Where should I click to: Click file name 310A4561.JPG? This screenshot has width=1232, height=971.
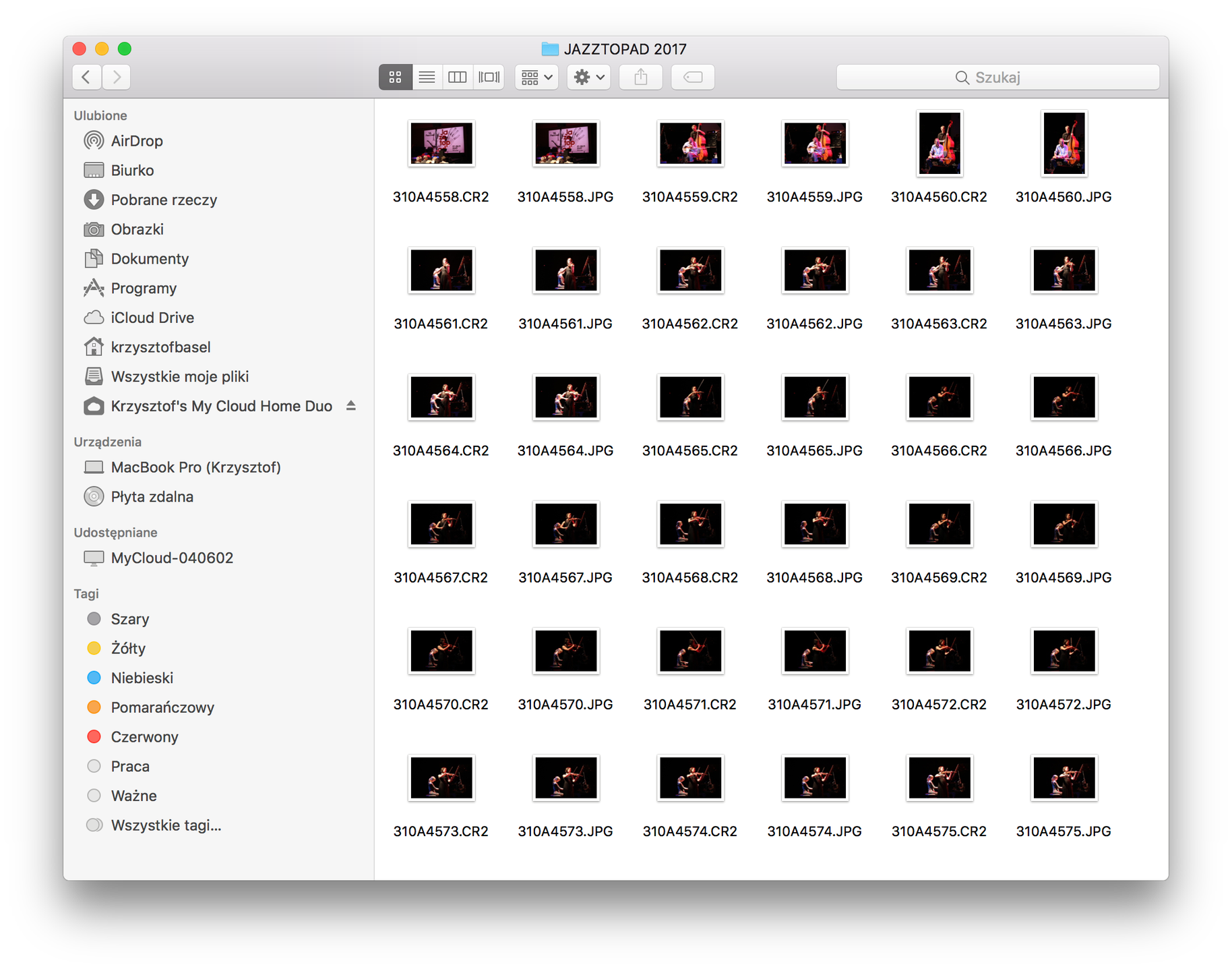(x=565, y=324)
